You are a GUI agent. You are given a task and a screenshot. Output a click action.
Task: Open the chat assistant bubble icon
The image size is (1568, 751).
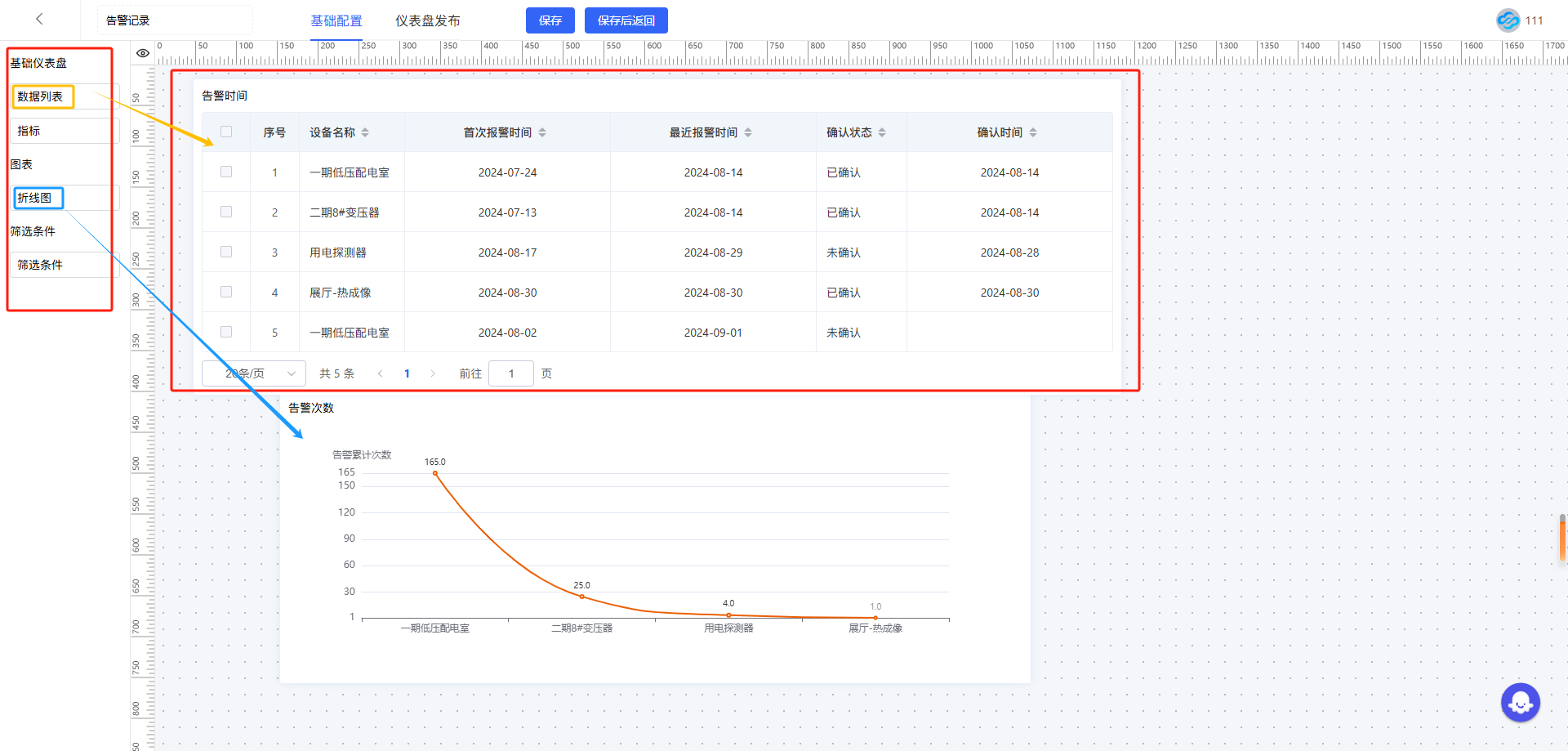point(1520,702)
